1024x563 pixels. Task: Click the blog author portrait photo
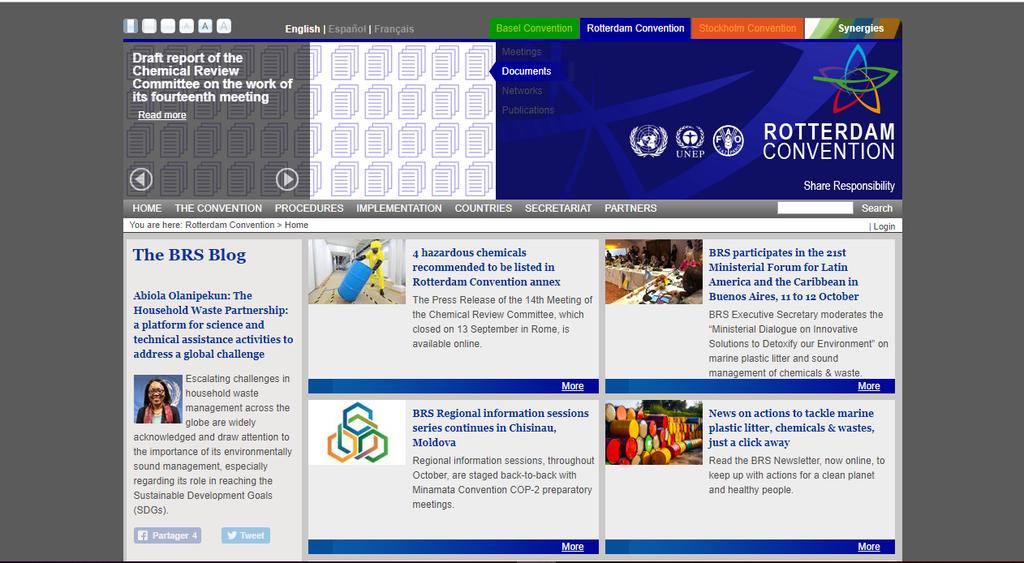coord(158,399)
